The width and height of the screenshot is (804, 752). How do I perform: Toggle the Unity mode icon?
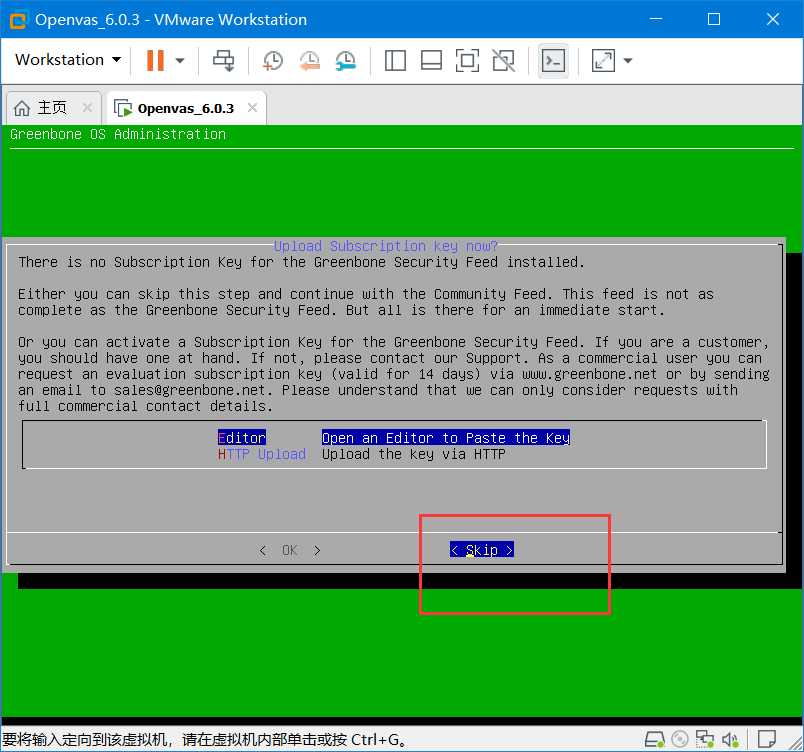pyautogui.click(x=504, y=60)
